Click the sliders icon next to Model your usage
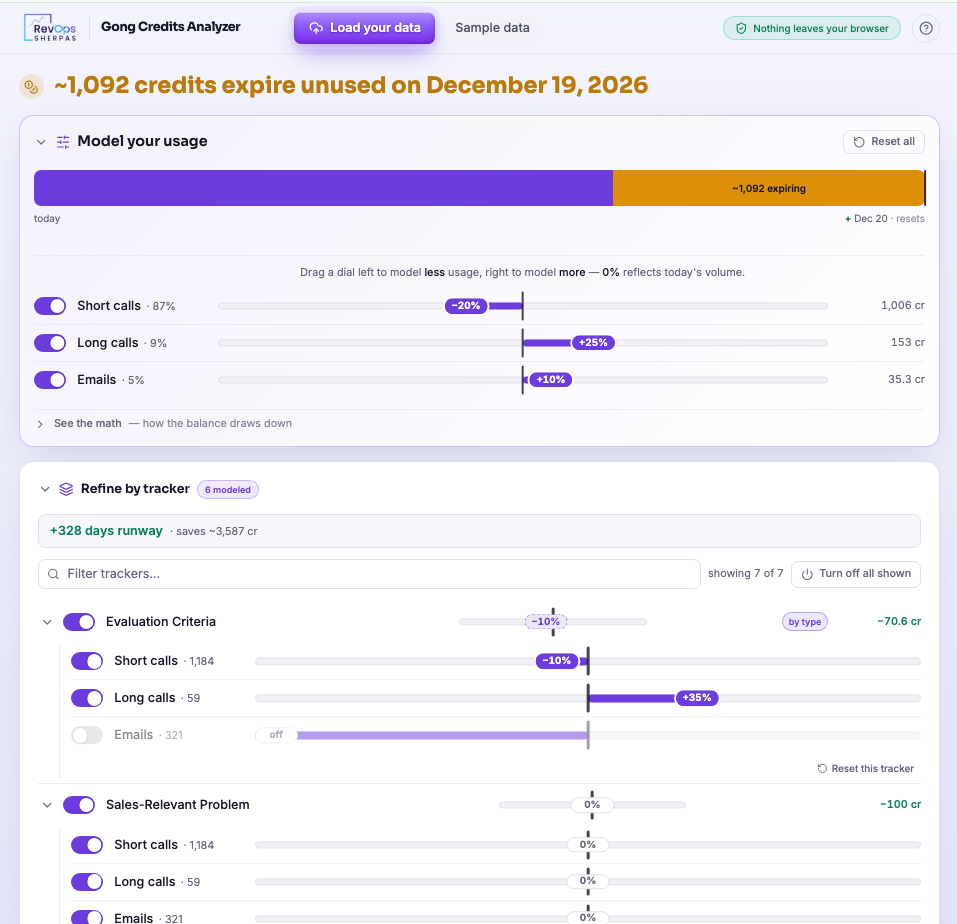 pos(63,142)
